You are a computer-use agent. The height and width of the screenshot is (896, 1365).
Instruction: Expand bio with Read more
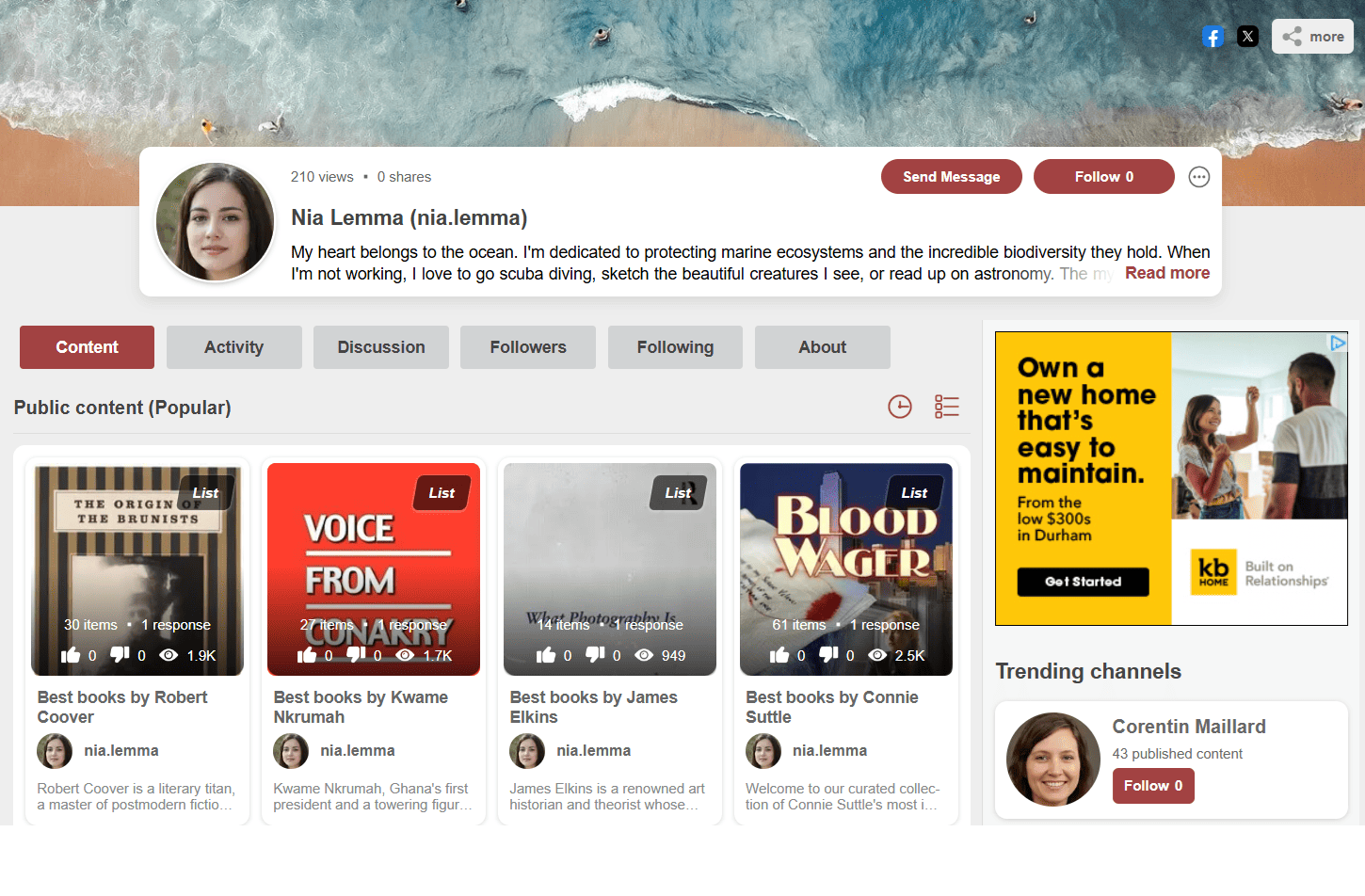(1166, 273)
